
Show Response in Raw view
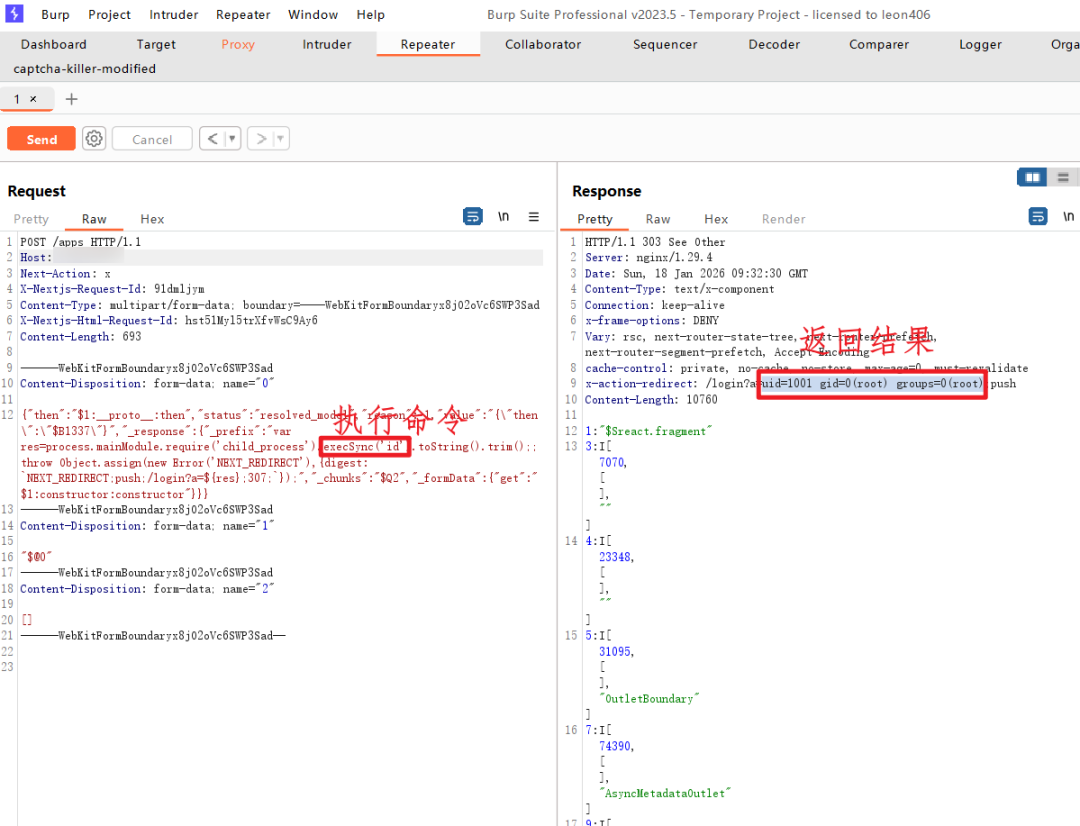coord(658,219)
